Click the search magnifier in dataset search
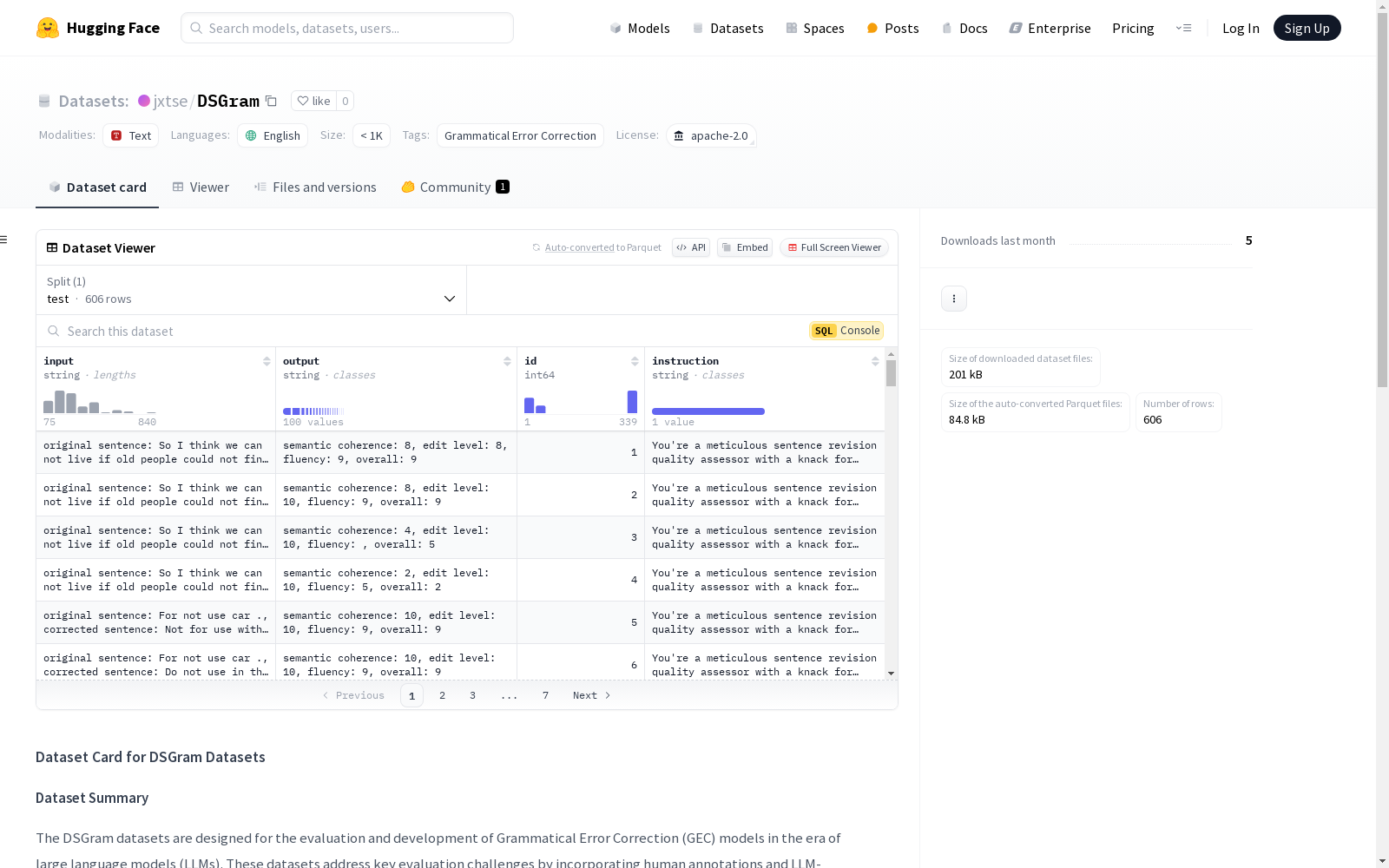This screenshot has width=1389, height=868. (54, 331)
